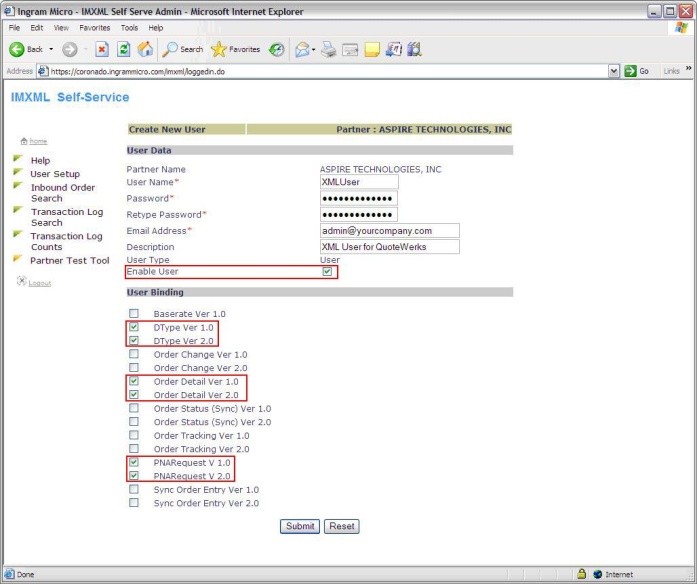Click the SSL lock icon in status bar
The height and width of the screenshot is (584, 697).
[581, 574]
